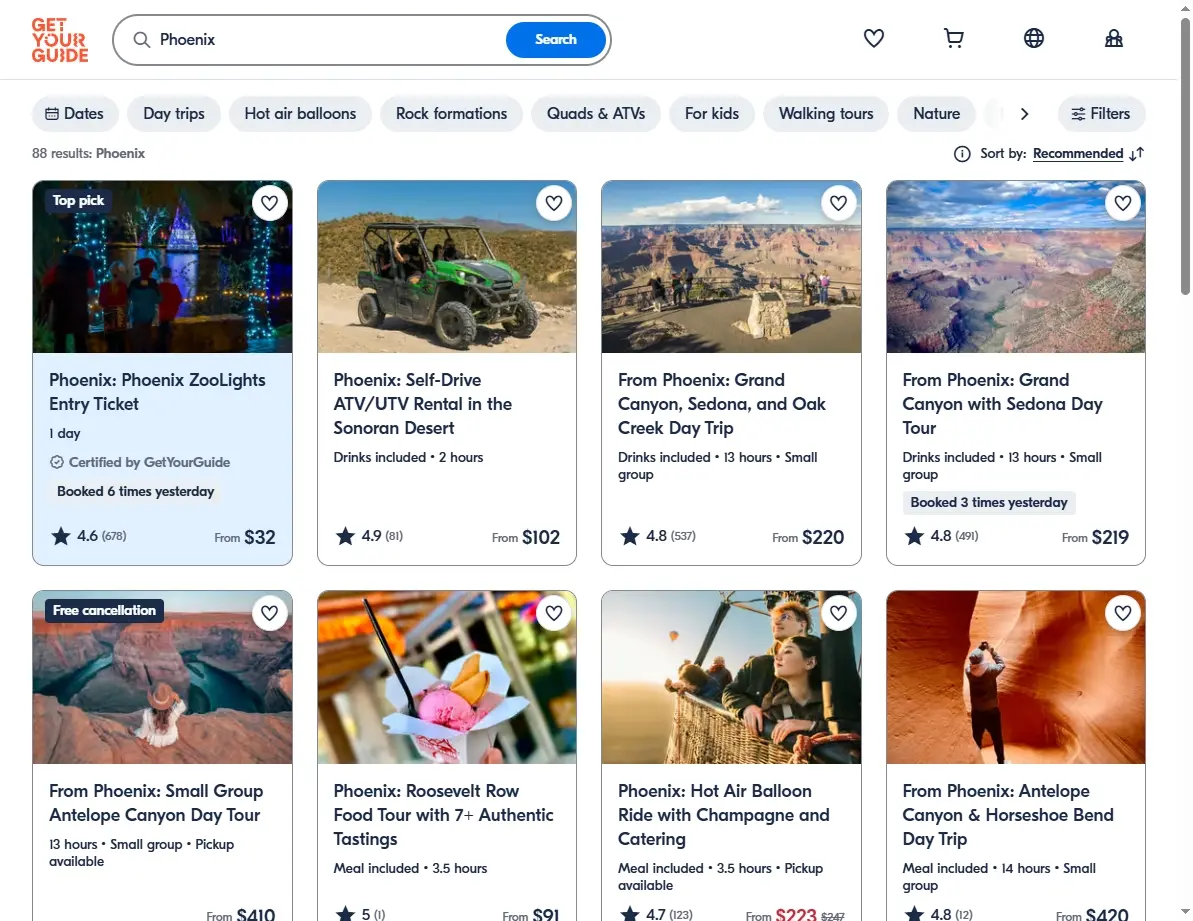Click the 4.6 star rating on ZooLights

88,536
